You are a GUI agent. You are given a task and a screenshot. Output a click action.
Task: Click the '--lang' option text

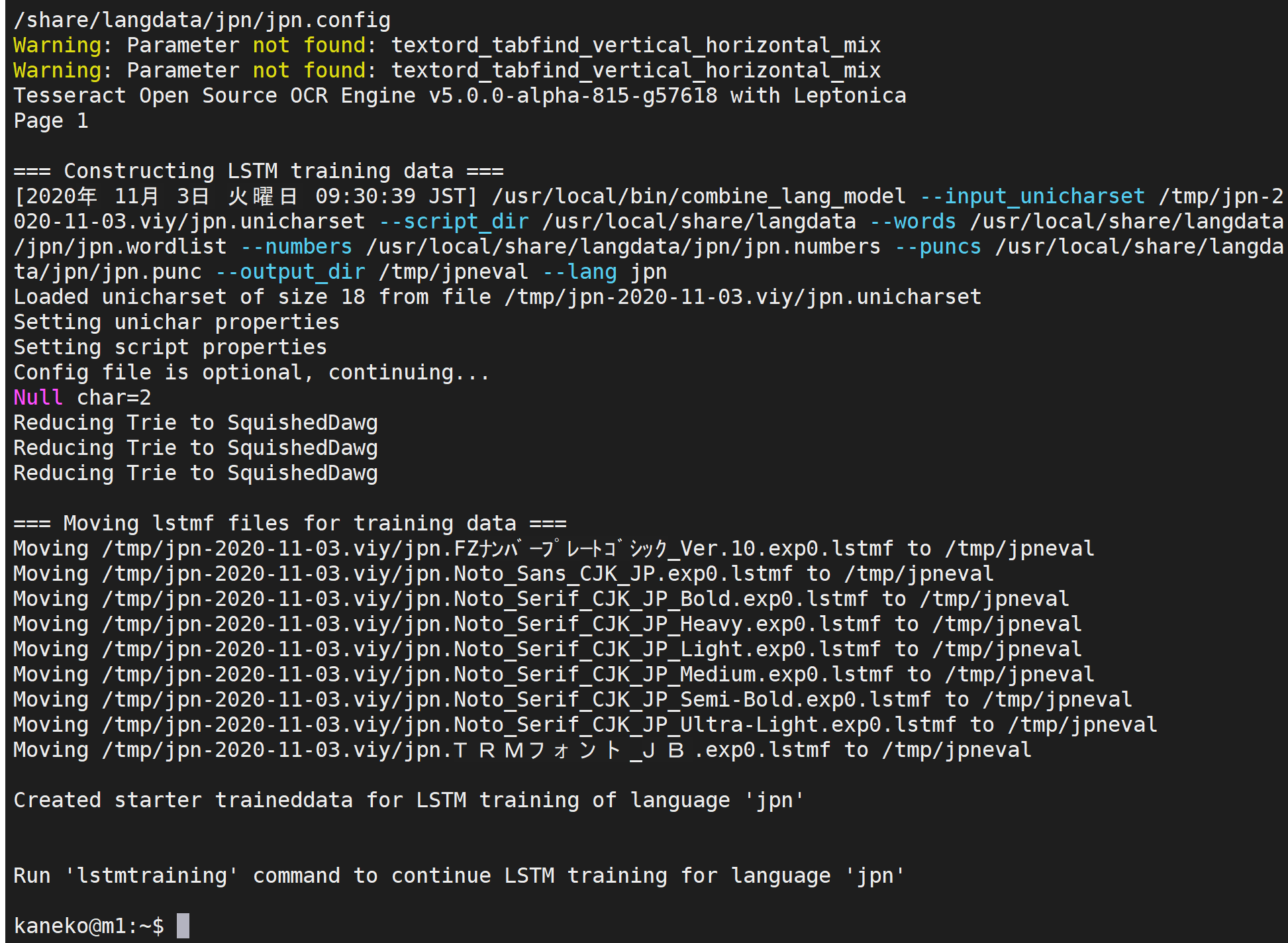click(x=579, y=272)
